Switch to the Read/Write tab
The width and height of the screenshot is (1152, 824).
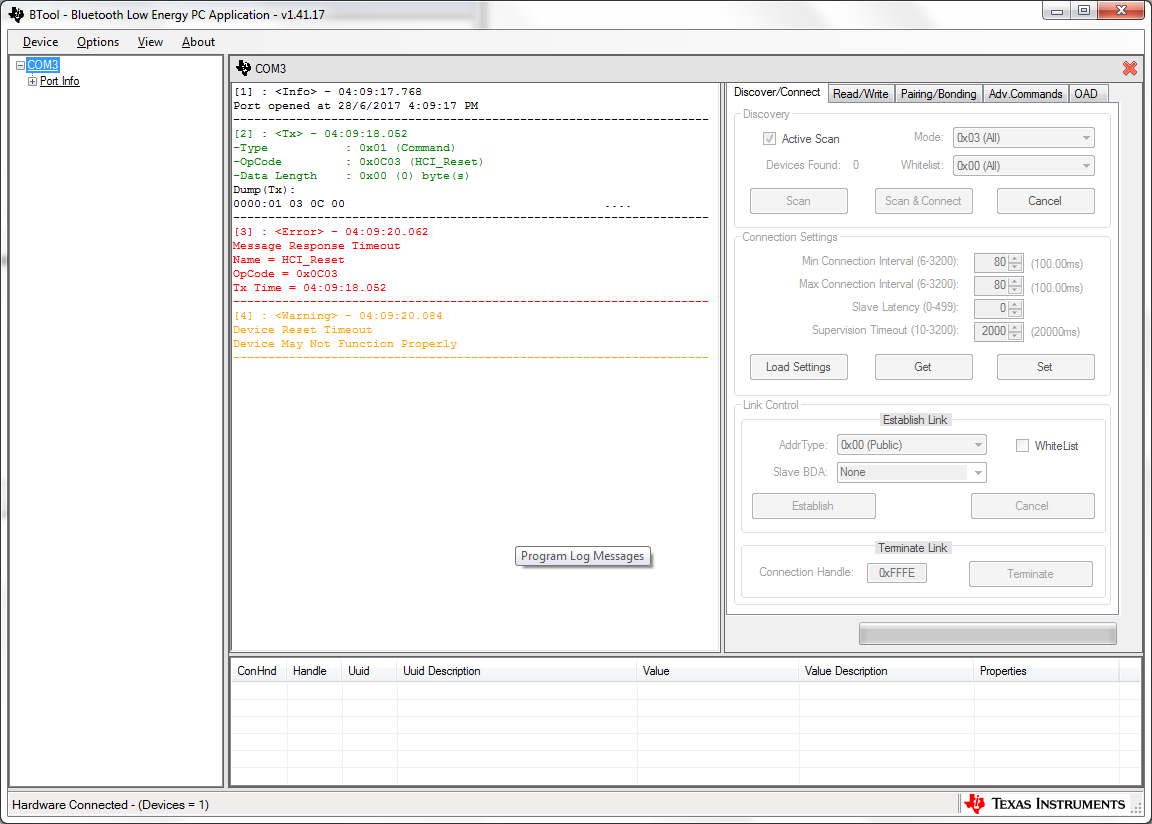pyautogui.click(x=861, y=94)
